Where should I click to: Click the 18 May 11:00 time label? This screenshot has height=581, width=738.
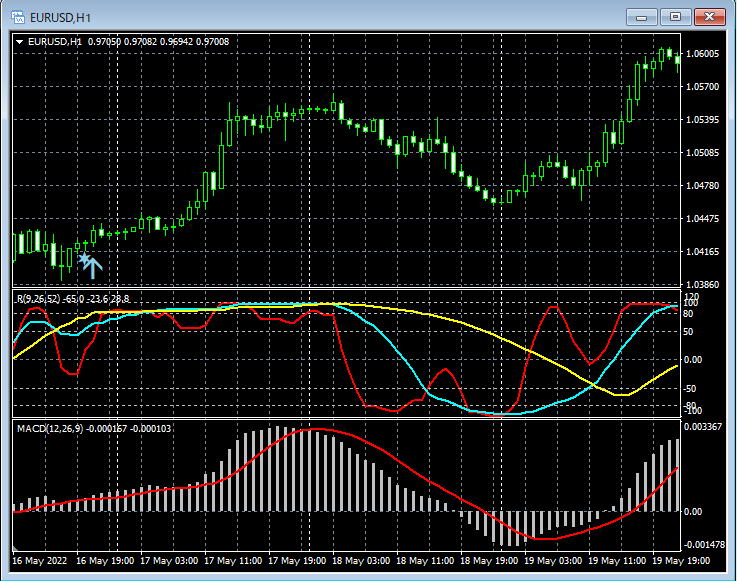coord(425,561)
